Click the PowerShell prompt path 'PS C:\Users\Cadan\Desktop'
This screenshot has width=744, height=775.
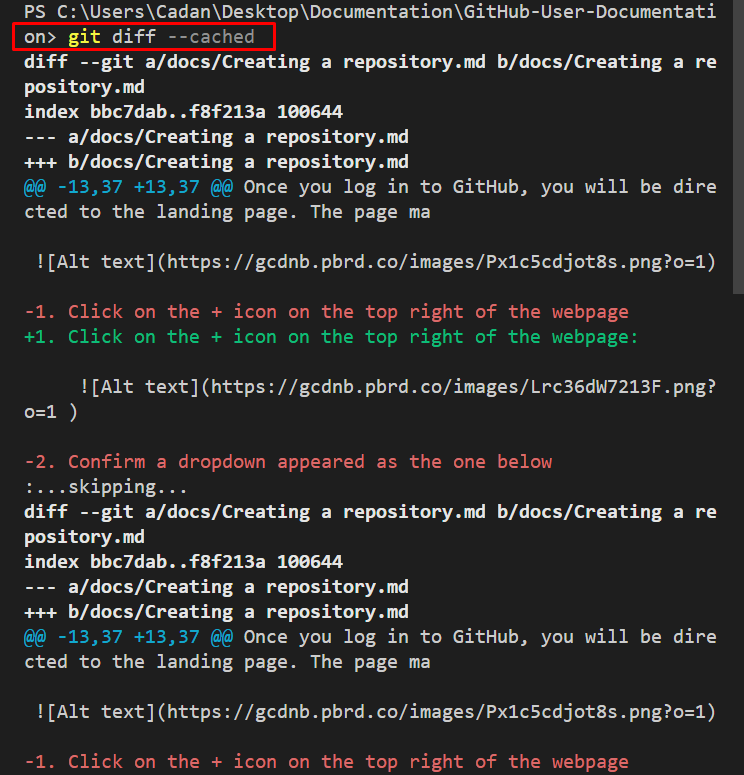tap(161, 12)
